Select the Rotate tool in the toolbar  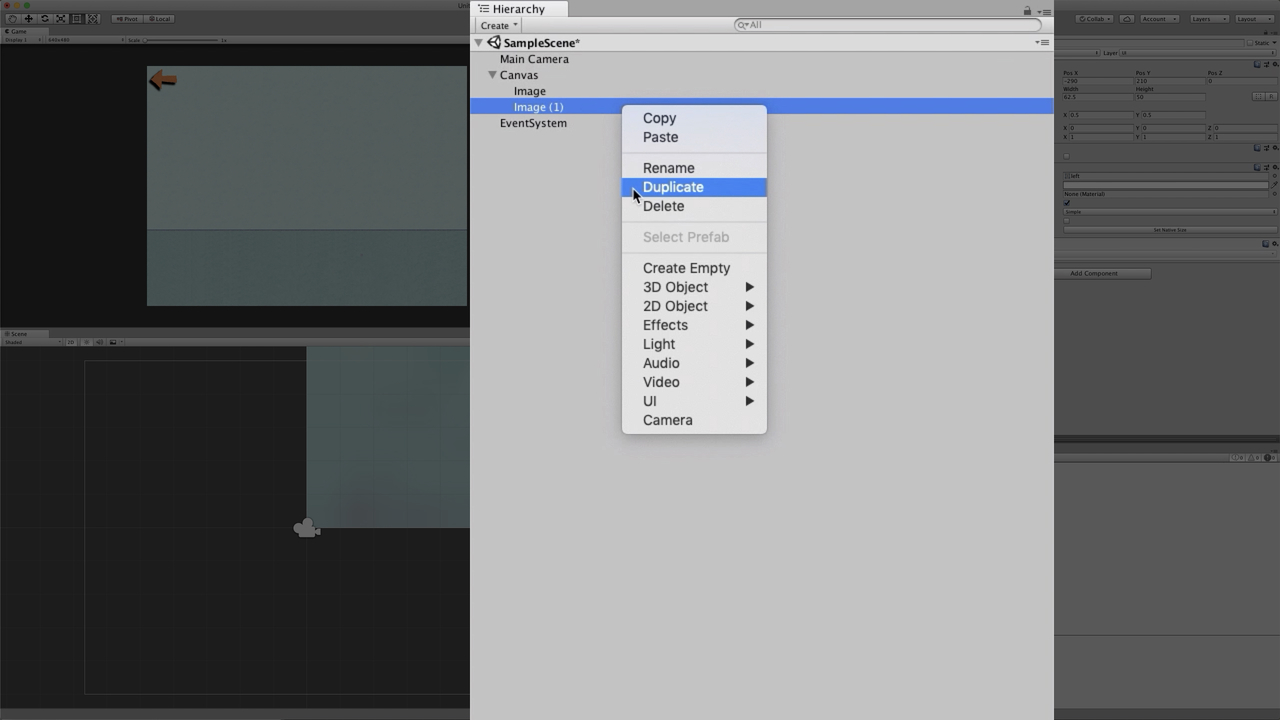[44, 19]
